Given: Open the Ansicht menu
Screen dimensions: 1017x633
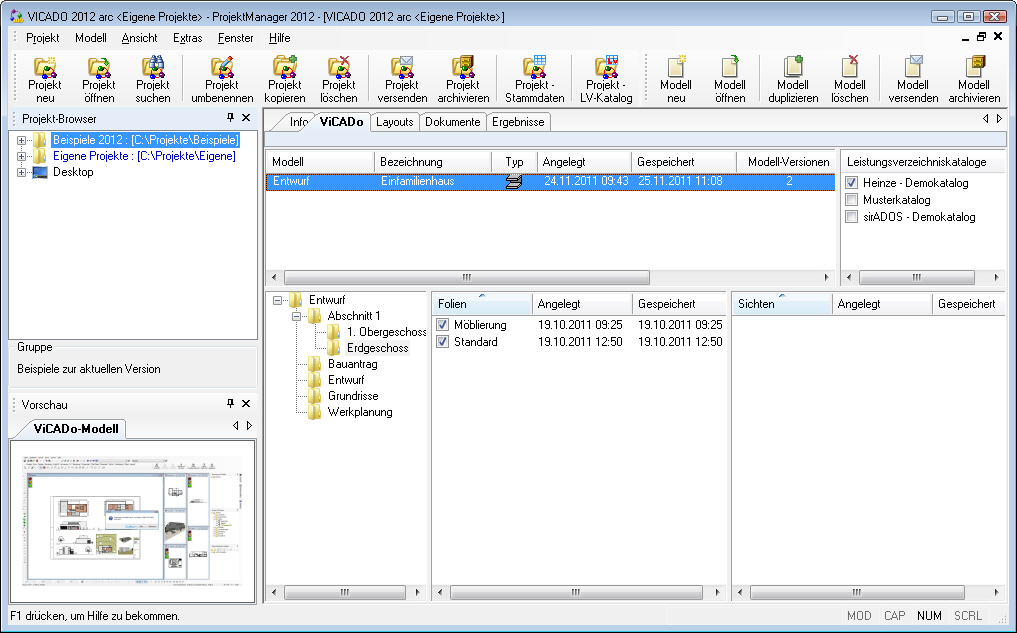Looking at the screenshot, I should pyautogui.click(x=139, y=38).
